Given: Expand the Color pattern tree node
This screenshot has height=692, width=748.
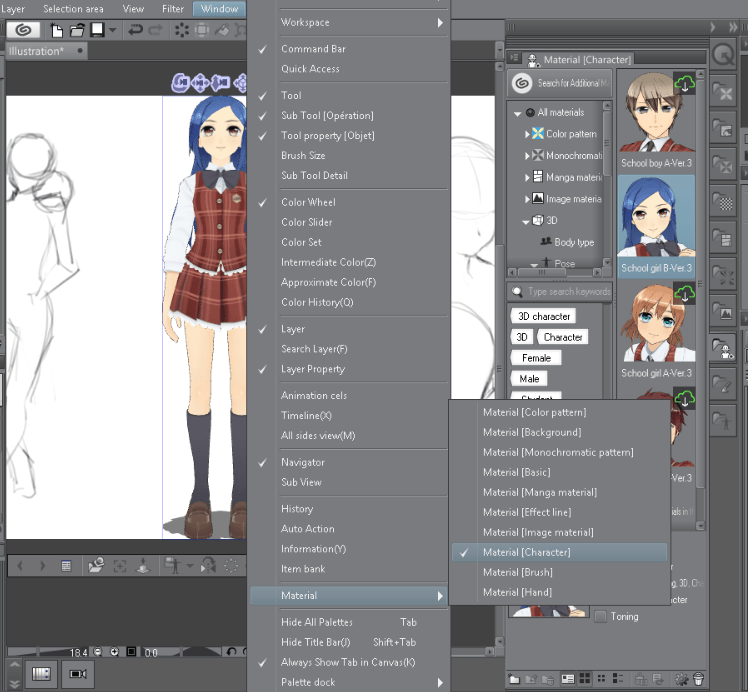Looking at the screenshot, I should [527, 134].
